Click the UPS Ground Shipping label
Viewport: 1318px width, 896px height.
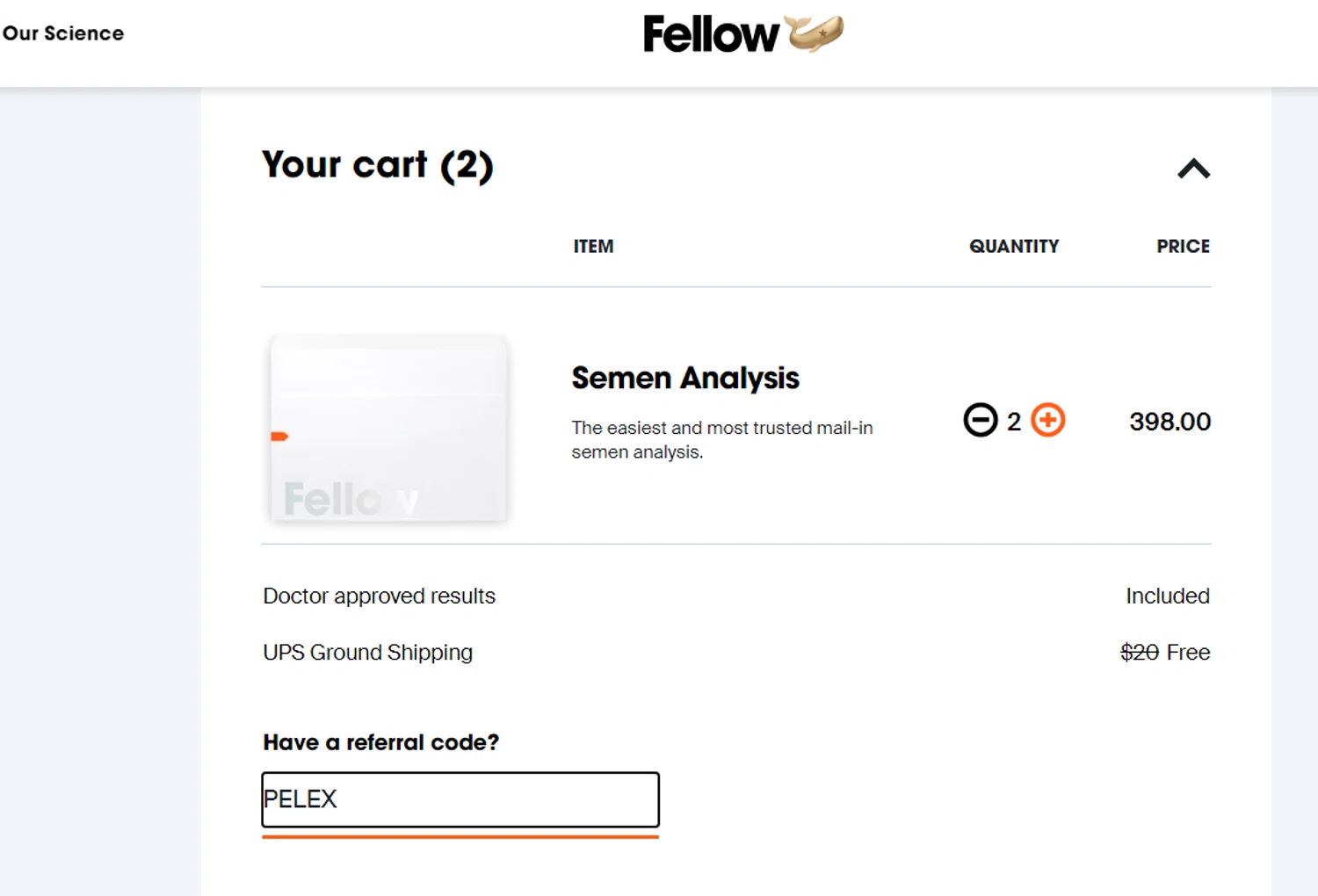(x=367, y=653)
